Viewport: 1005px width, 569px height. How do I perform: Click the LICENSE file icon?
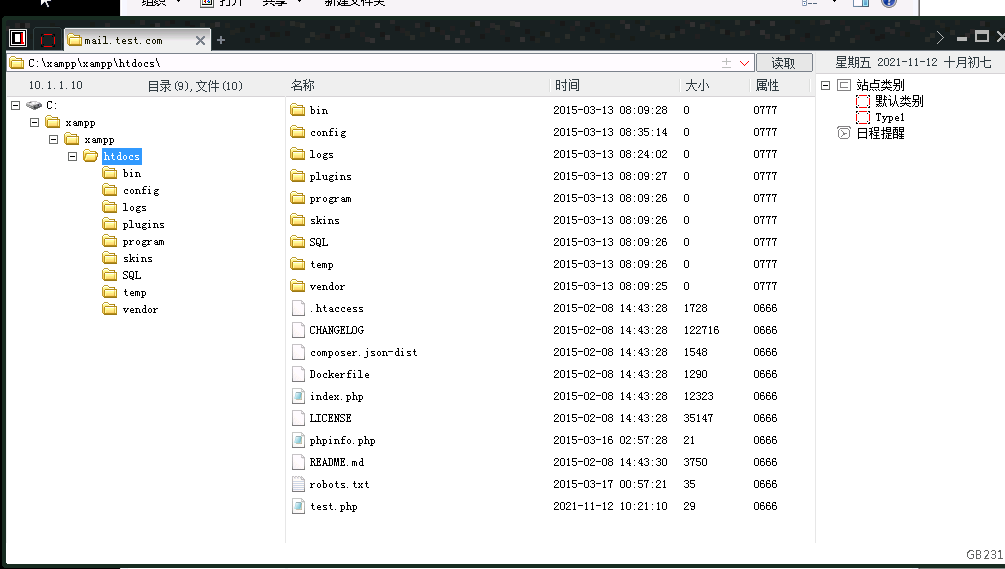298,418
